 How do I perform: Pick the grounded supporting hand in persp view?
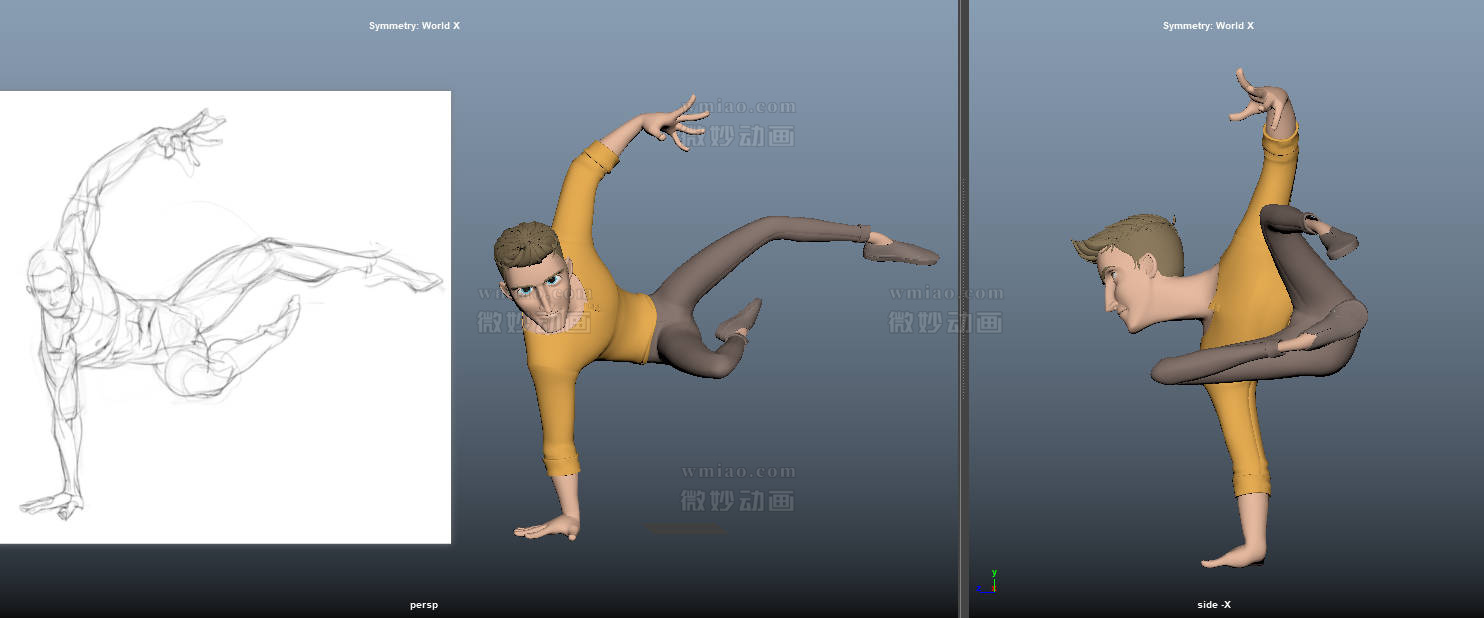click(x=548, y=528)
